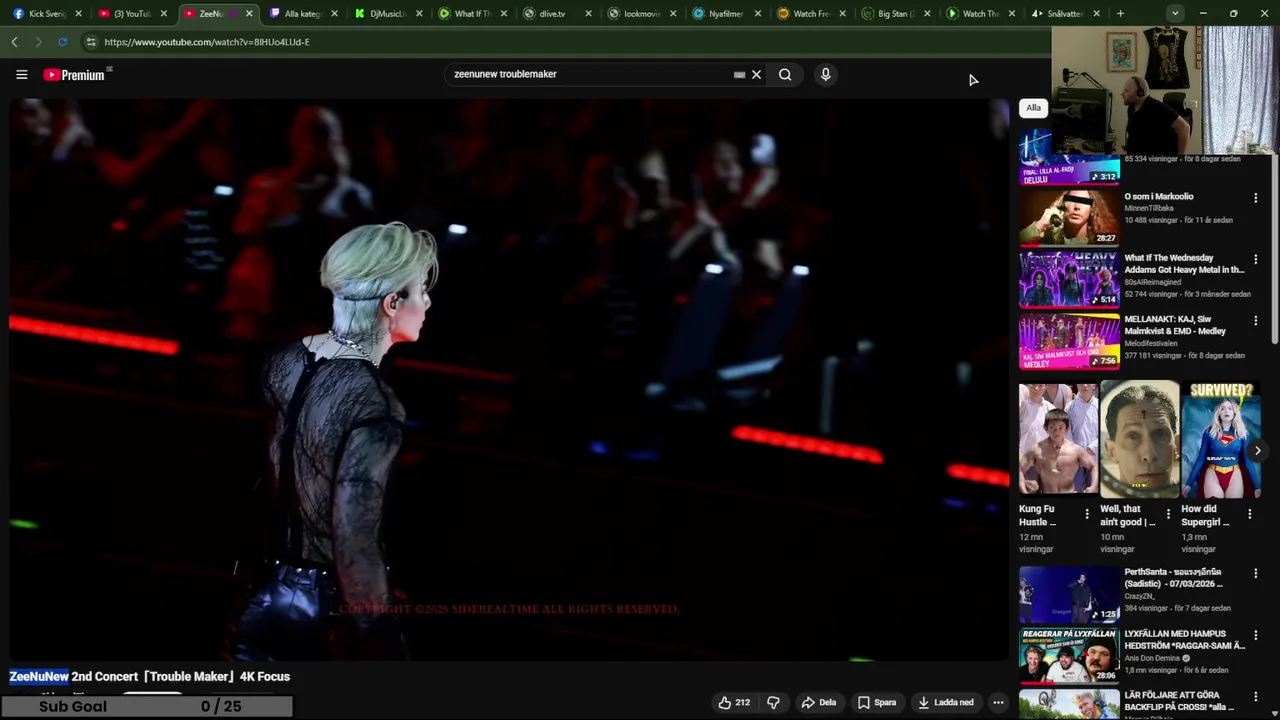
Task: Click the video title 'ZeeNuNew 2nd Concert'
Action: (x=150, y=677)
